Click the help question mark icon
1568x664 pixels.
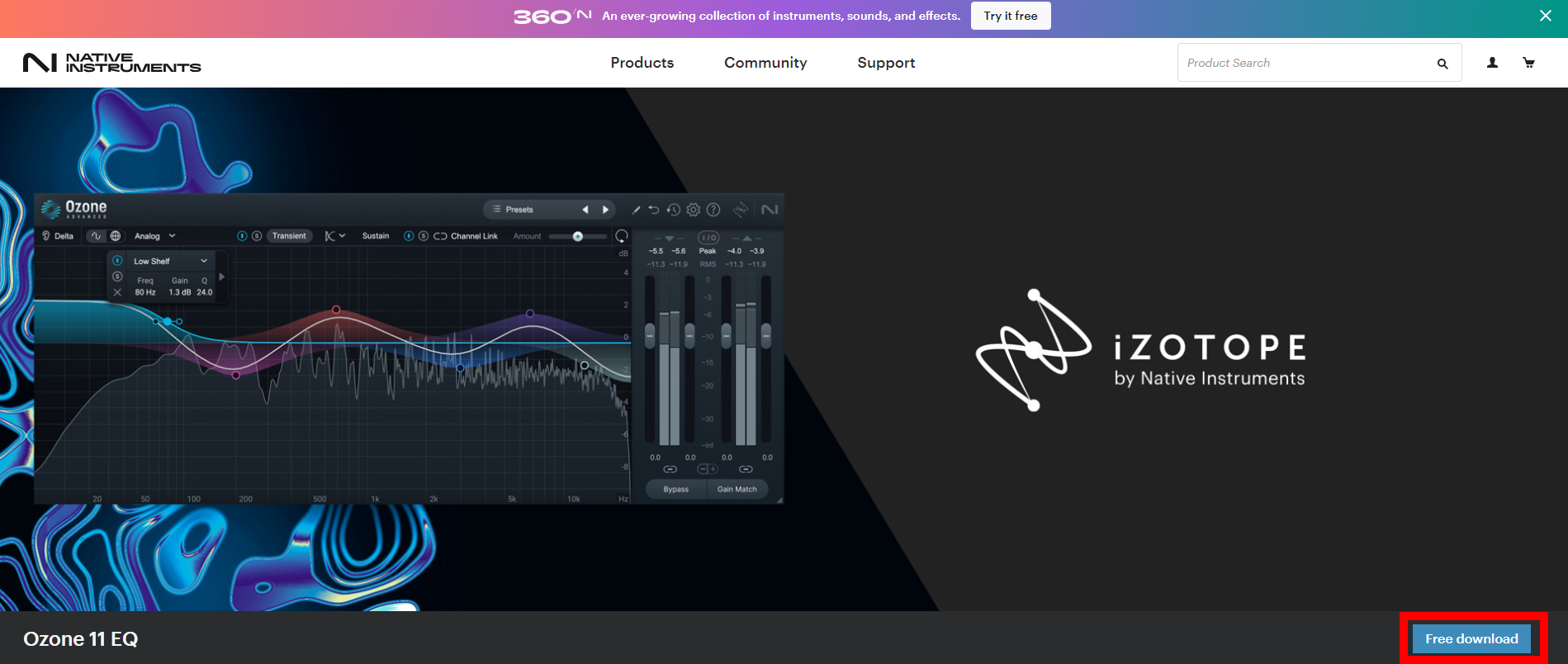point(713,210)
